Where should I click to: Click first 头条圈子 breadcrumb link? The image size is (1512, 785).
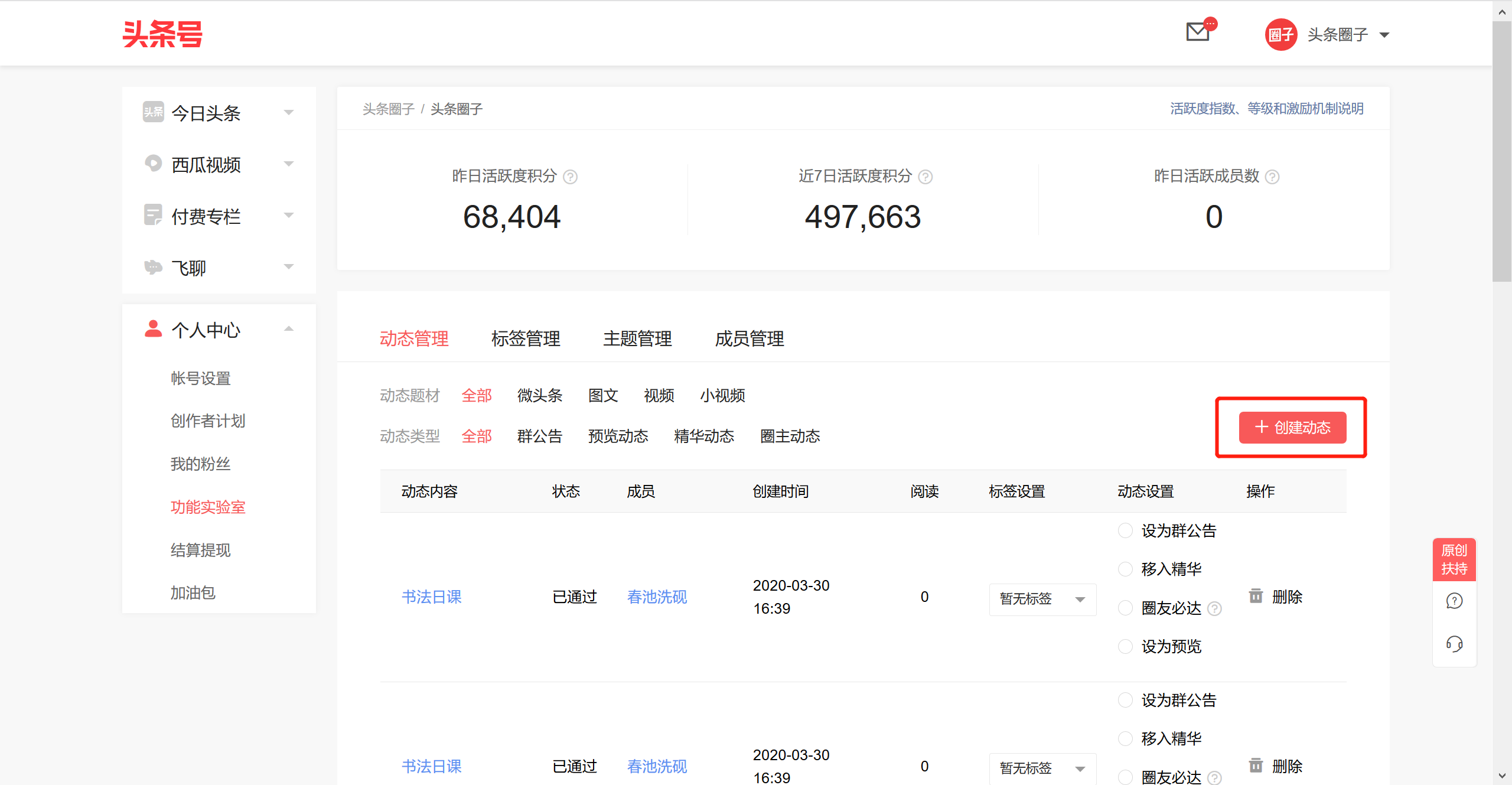click(x=389, y=109)
